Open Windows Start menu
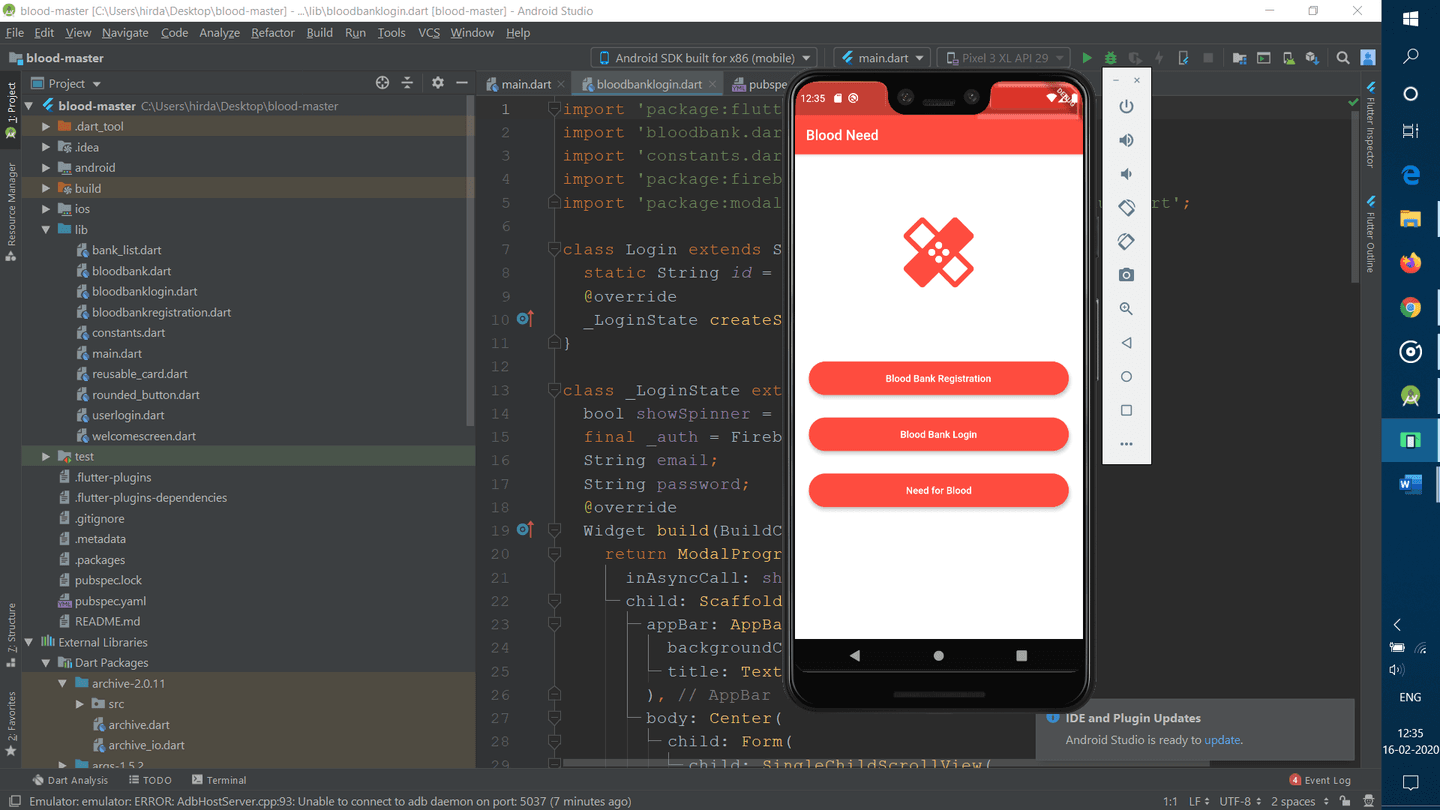 click(1411, 19)
